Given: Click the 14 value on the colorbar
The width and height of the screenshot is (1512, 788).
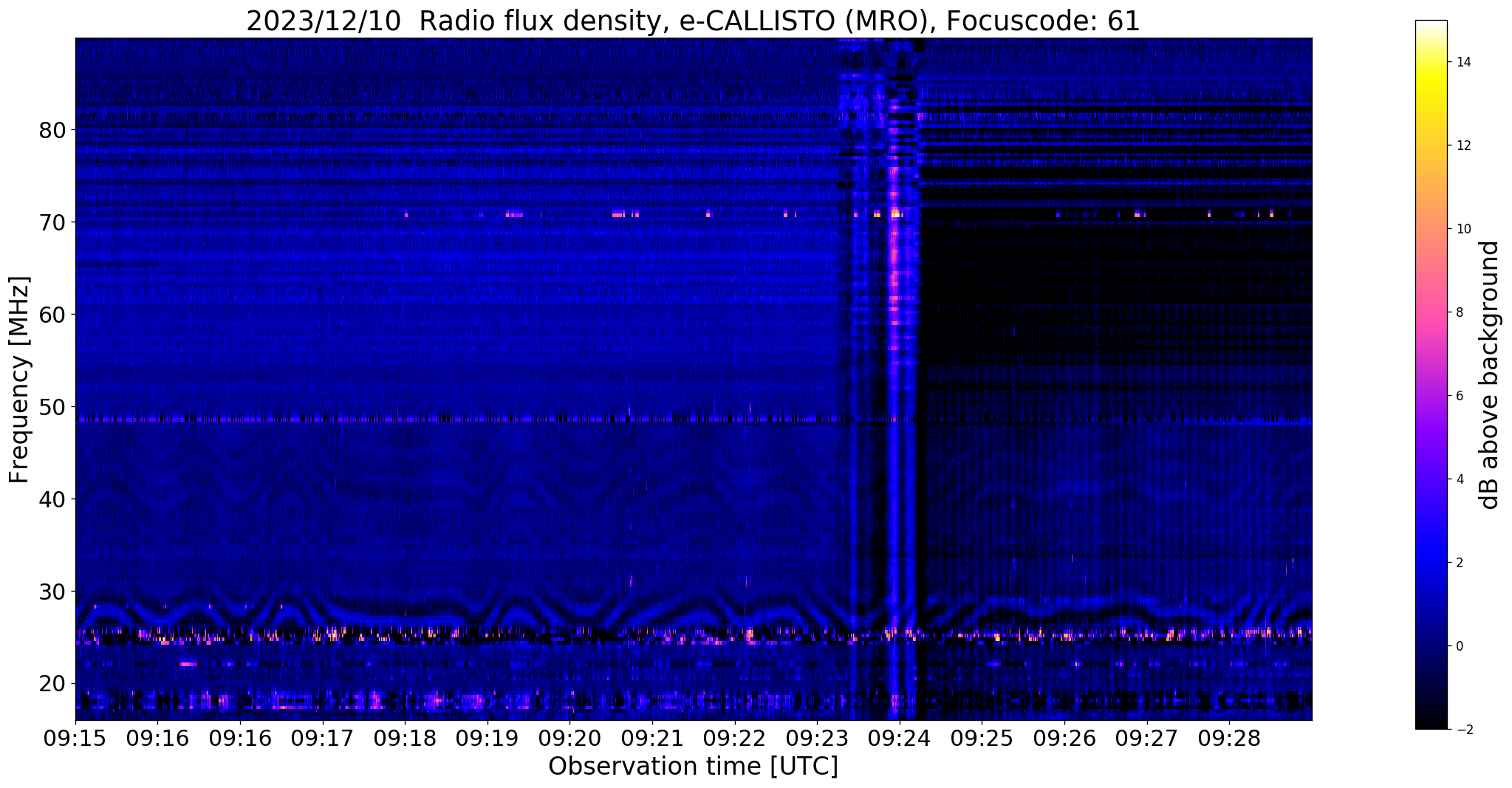Looking at the screenshot, I should point(1463,62).
